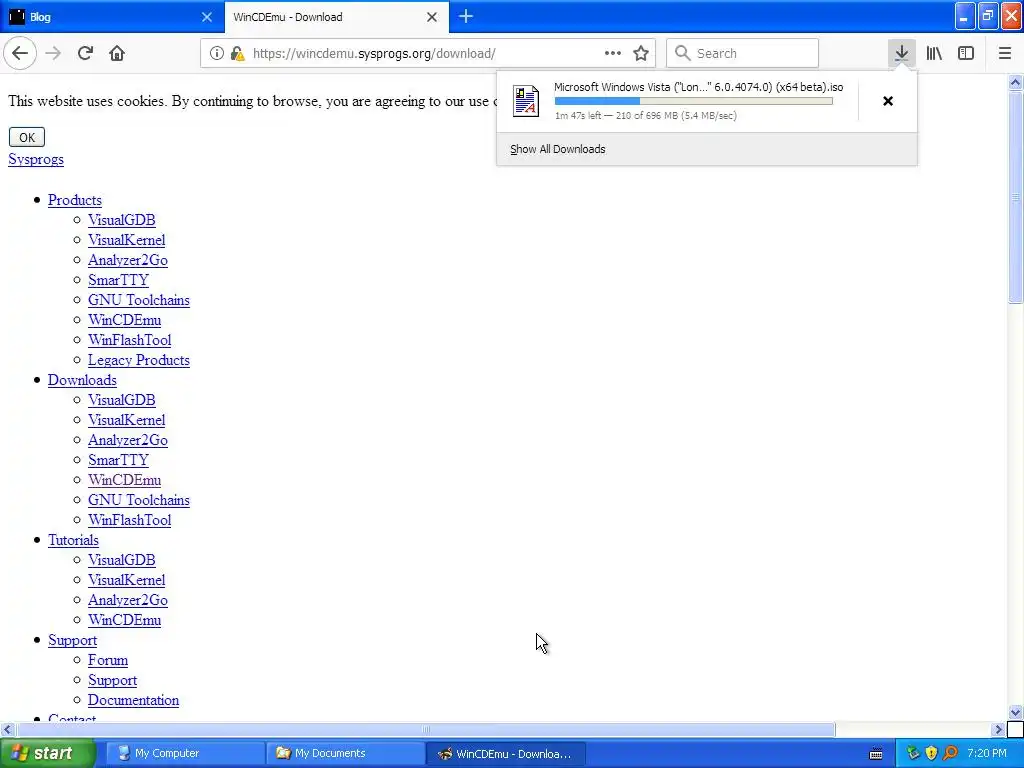Click the Search input field

pyautogui.click(x=743, y=54)
